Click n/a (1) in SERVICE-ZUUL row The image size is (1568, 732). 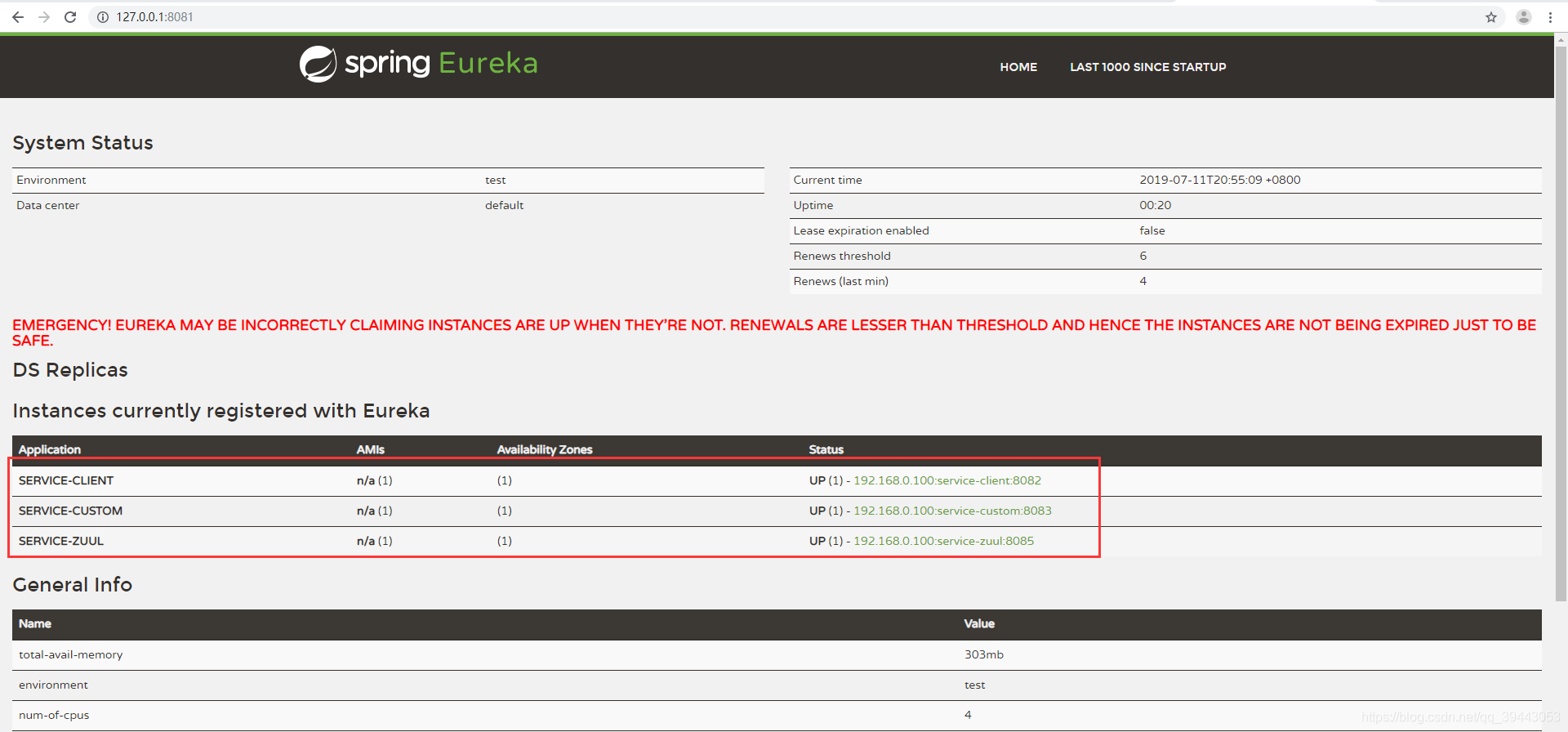374,541
